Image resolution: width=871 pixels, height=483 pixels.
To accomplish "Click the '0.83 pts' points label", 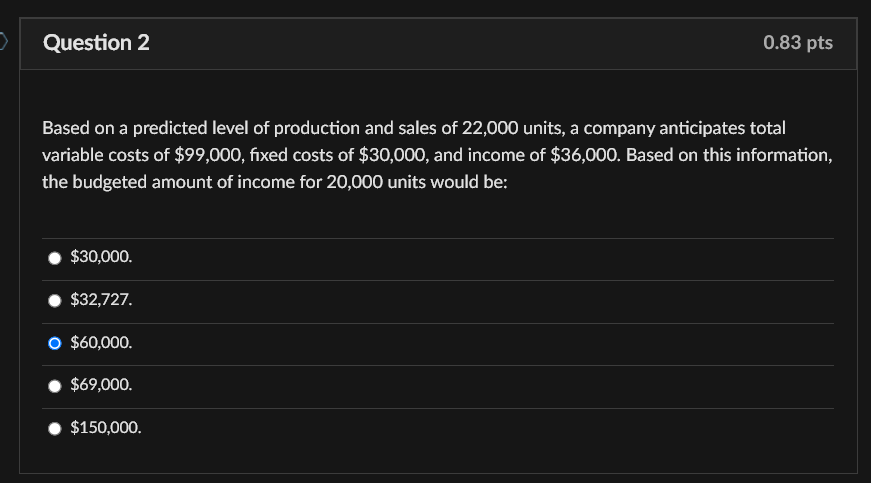I will pyautogui.click(x=798, y=43).
